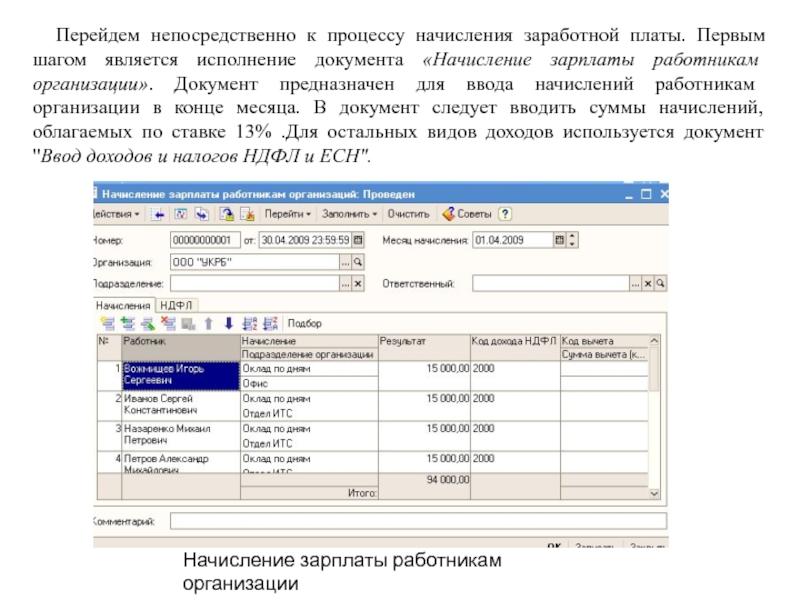Click the empty Подразделение input field
The width and height of the screenshot is (800, 600).
(255, 284)
